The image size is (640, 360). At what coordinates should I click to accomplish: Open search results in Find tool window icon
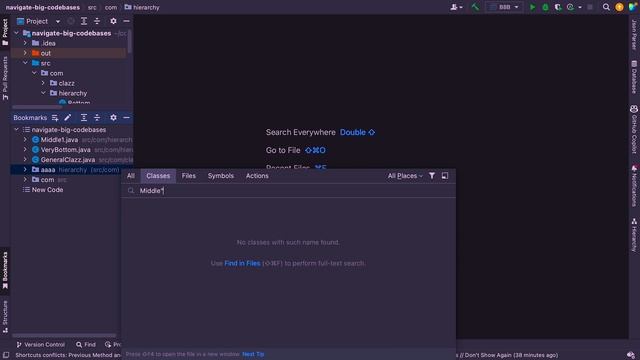pos(445,176)
